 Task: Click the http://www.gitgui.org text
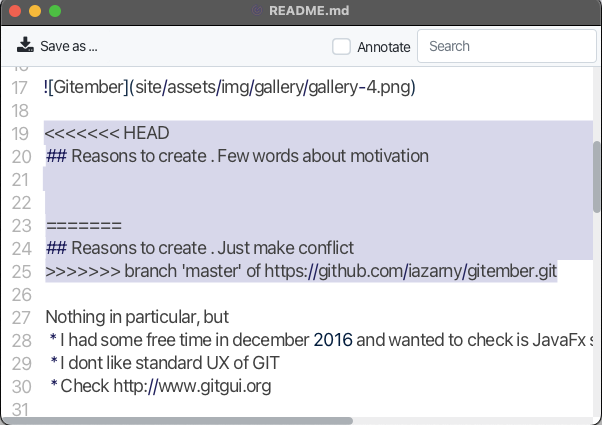[x=192, y=386]
